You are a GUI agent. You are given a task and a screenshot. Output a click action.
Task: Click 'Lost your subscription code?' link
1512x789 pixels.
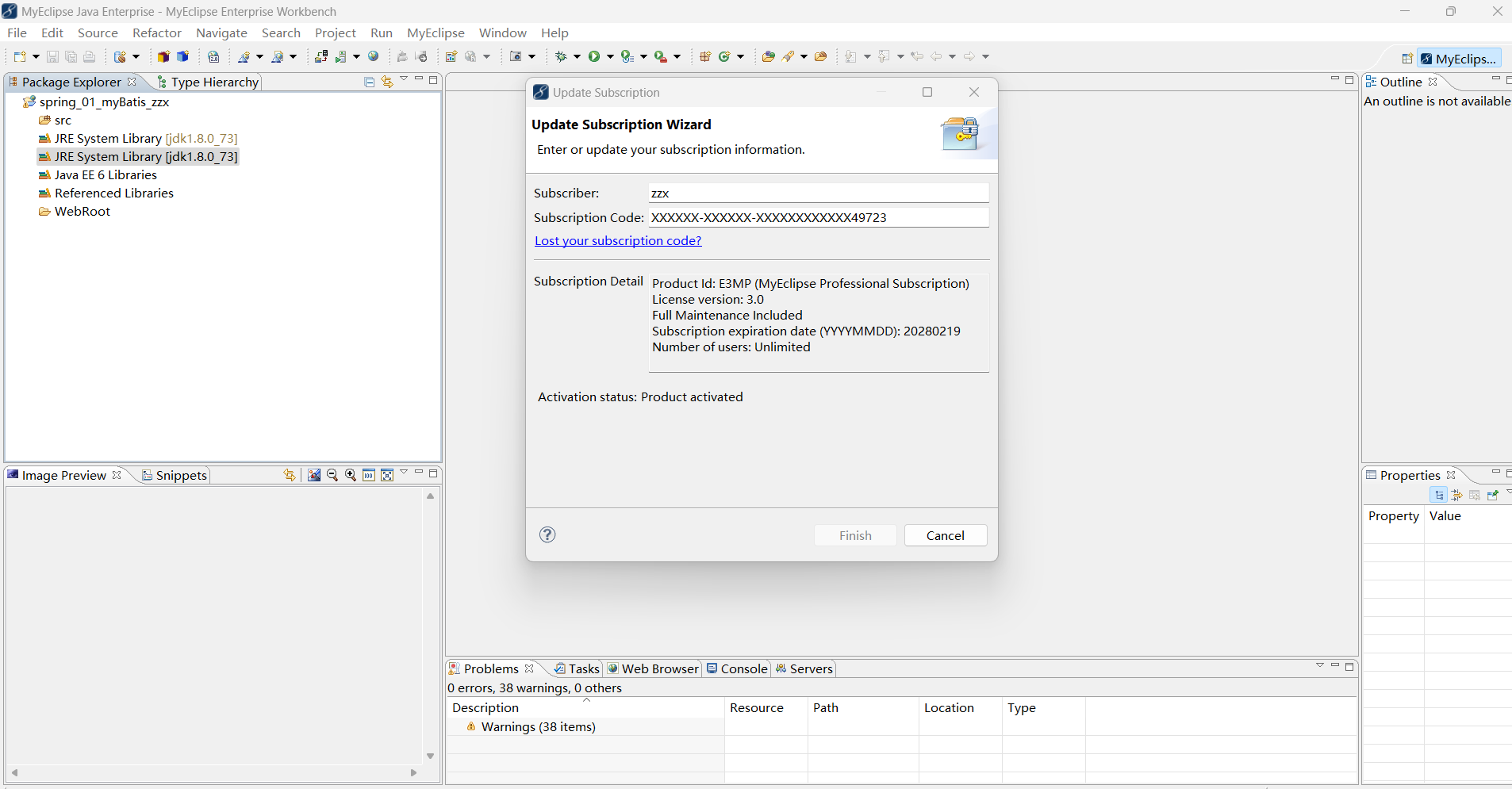(618, 240)
